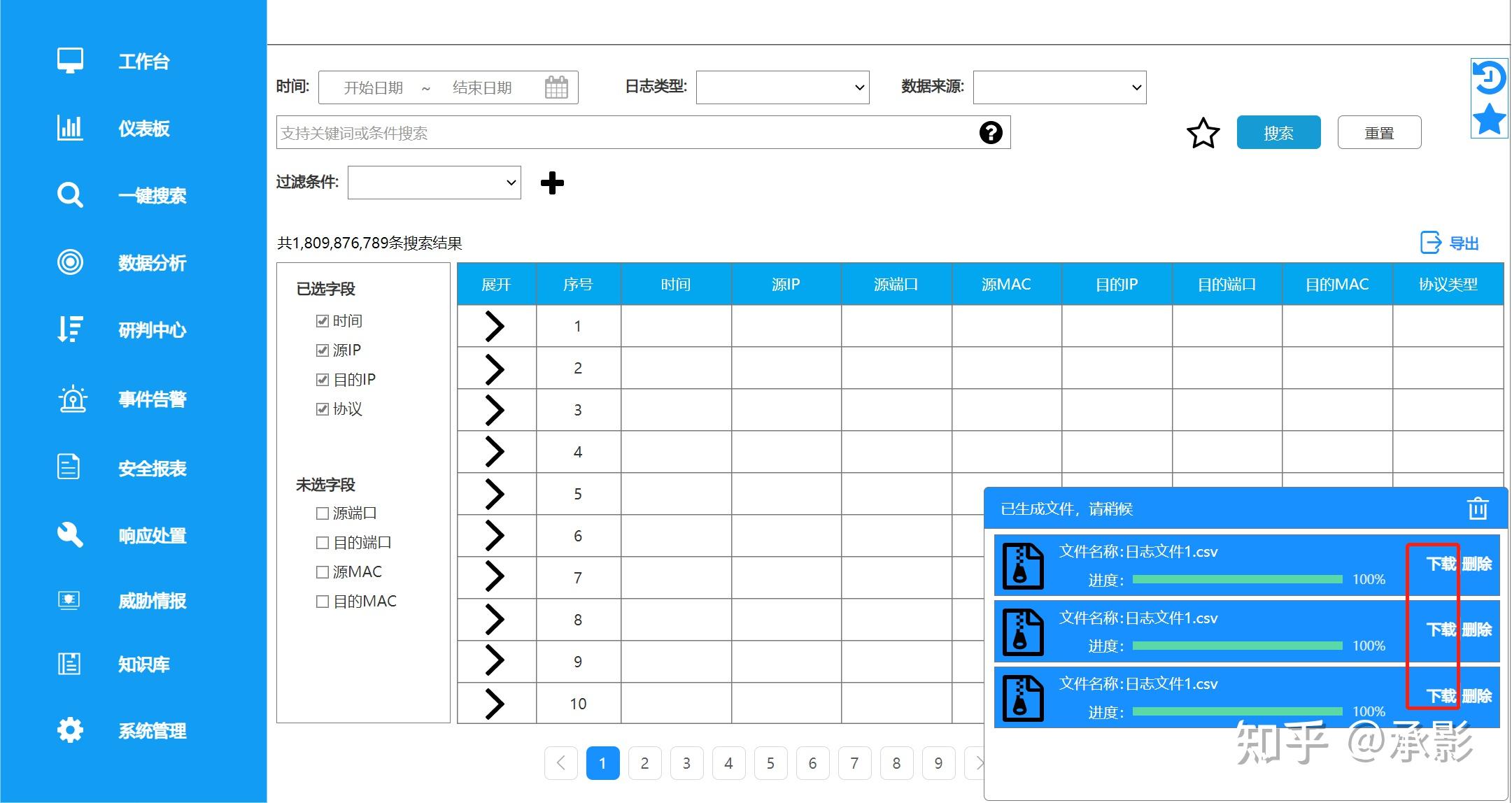Screen dimensions: 1512x803
Task: Select current page 1 button
Action: [x=602, y=763]
